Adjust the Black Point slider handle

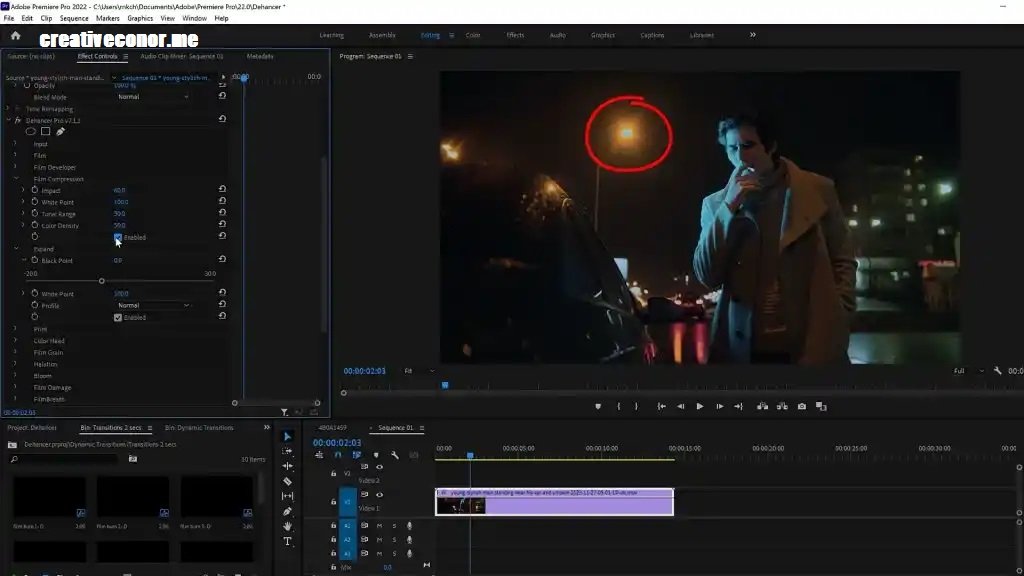click(x=102, y=281)
